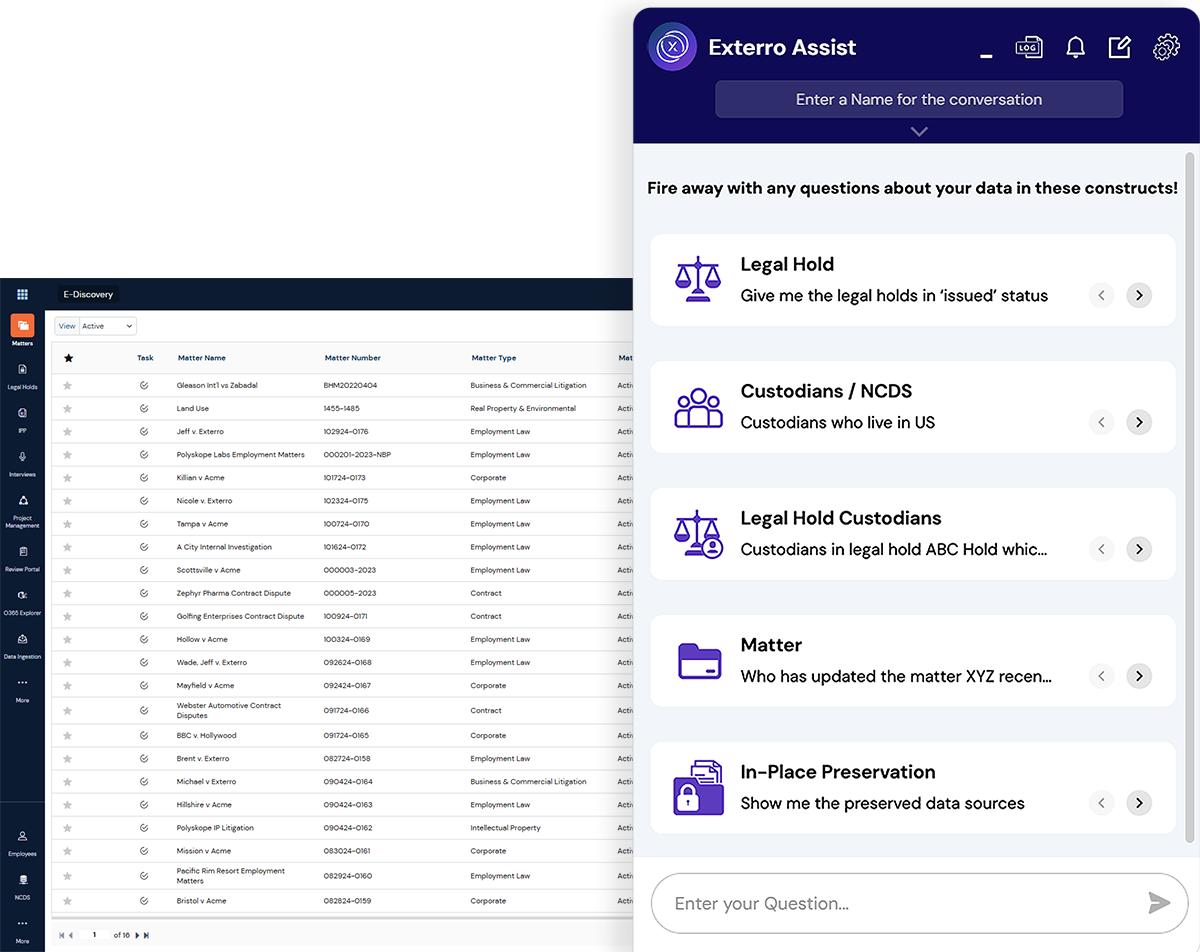Expand the chevron below conversation name field
Screen dimensions: 1200x952
click(919, 131)
